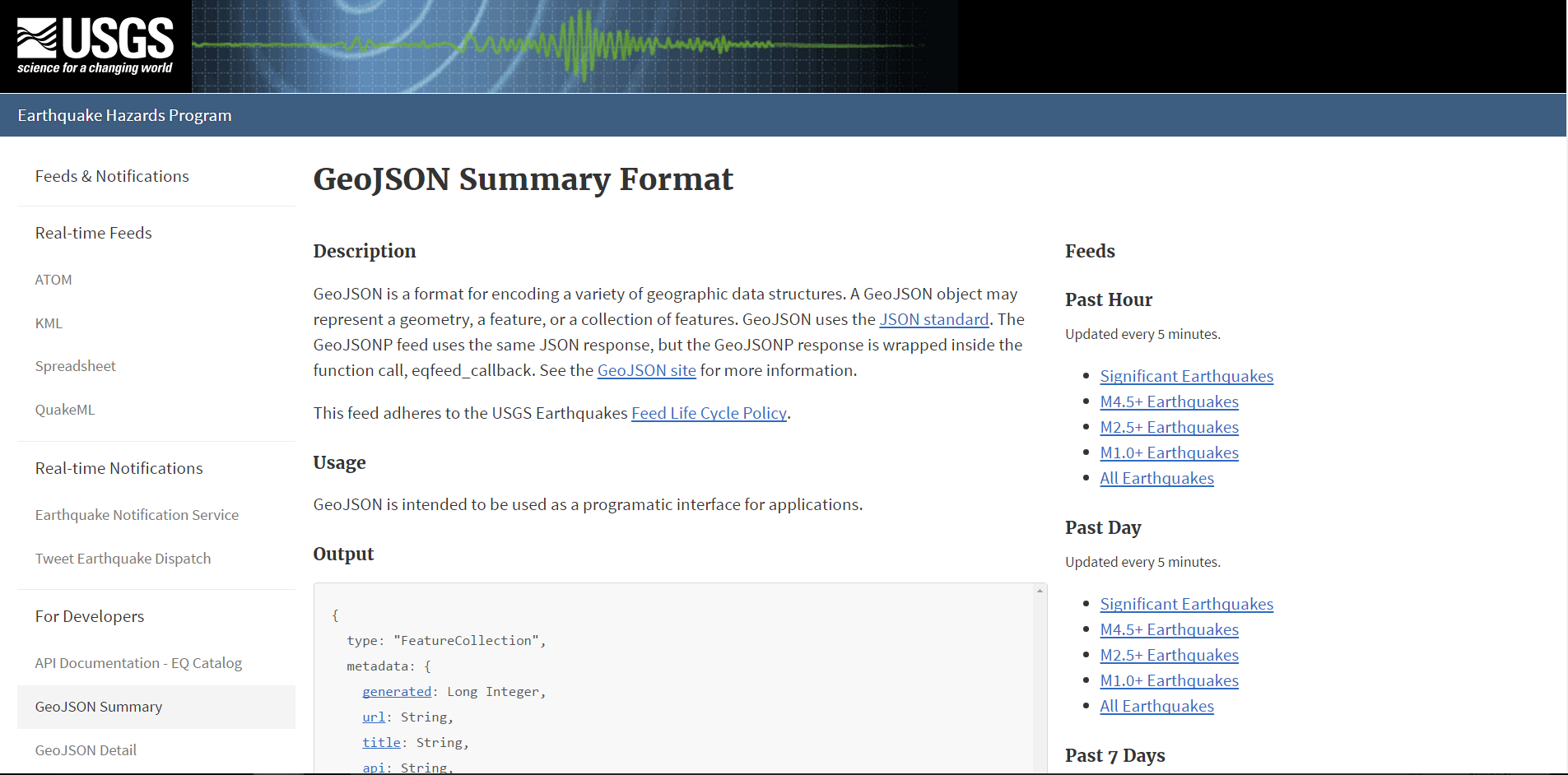This screenshot has width=1568, height=775.
Task: Open Significant Earthquakes under Past Hour
Action: pyautogui.click(x=1186, y=375)
